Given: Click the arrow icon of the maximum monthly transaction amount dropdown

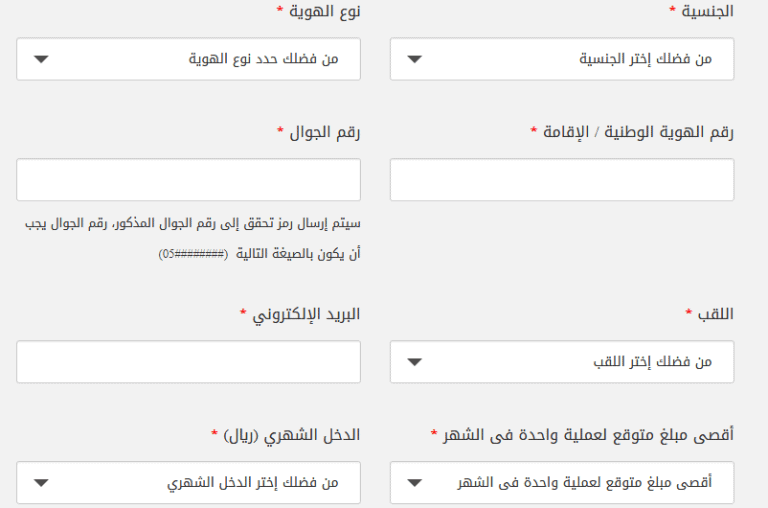Looking at the screenshot, I should click(x=414, y=483).
